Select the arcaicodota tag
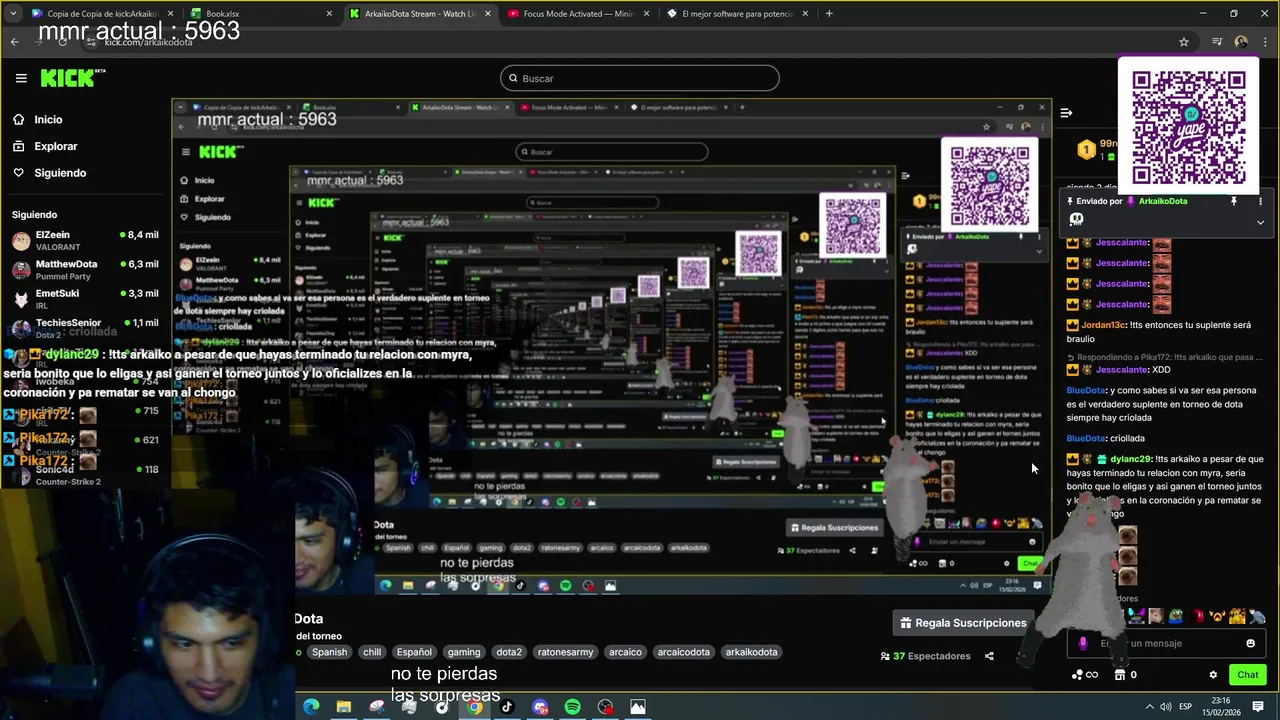1280x720 pixels. (x=683, y=652)
